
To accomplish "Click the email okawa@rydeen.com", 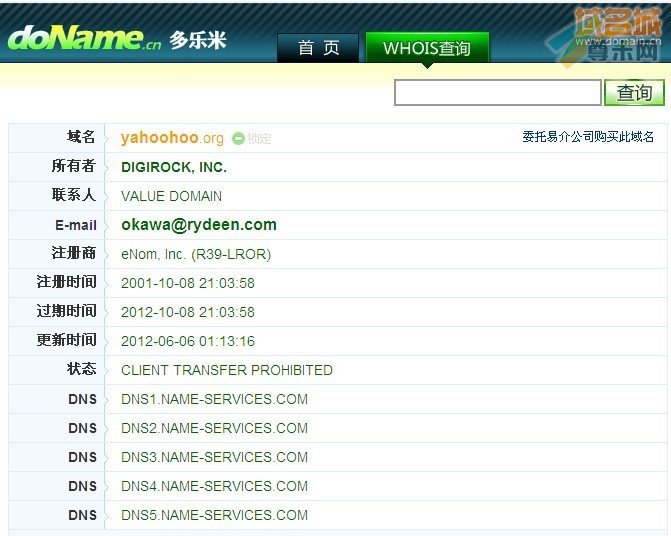I will [199, 225].
